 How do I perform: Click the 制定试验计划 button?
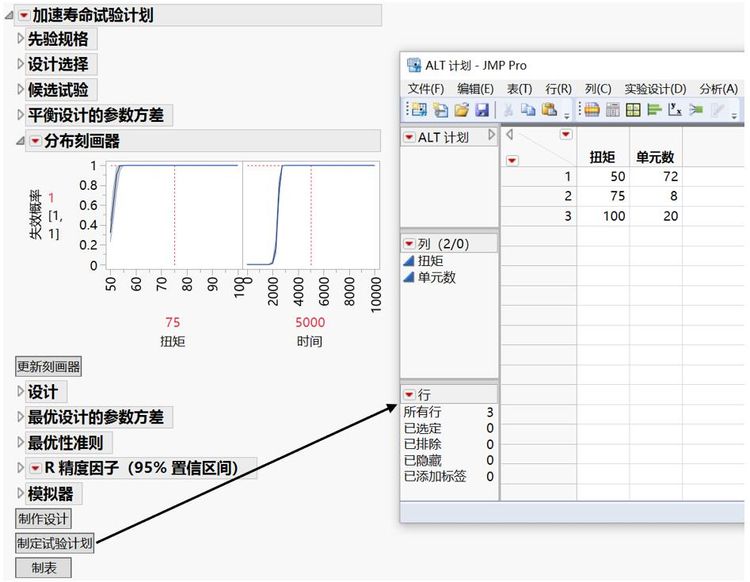pyautogui.click(x=55, y=543)
